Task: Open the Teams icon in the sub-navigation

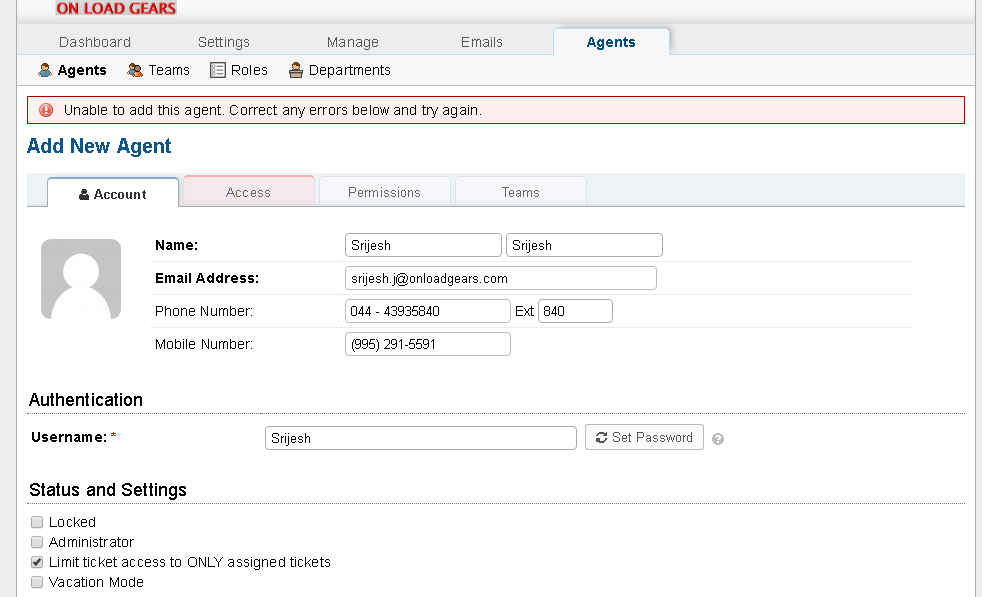Action: coord(135,70)
